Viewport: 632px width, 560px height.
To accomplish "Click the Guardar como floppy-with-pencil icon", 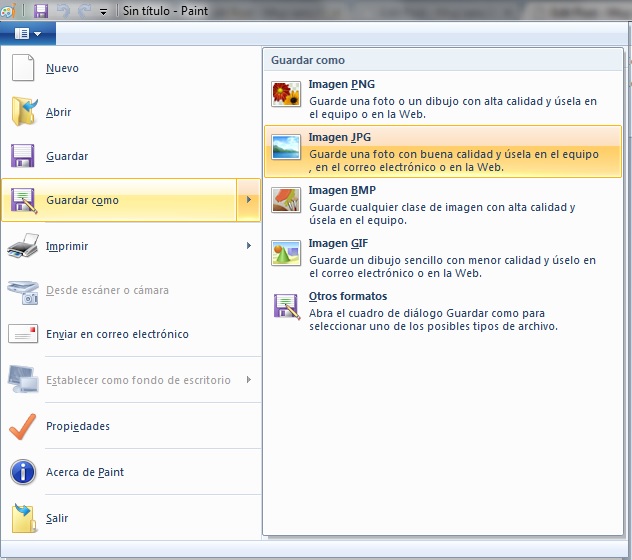I will 24,200.
